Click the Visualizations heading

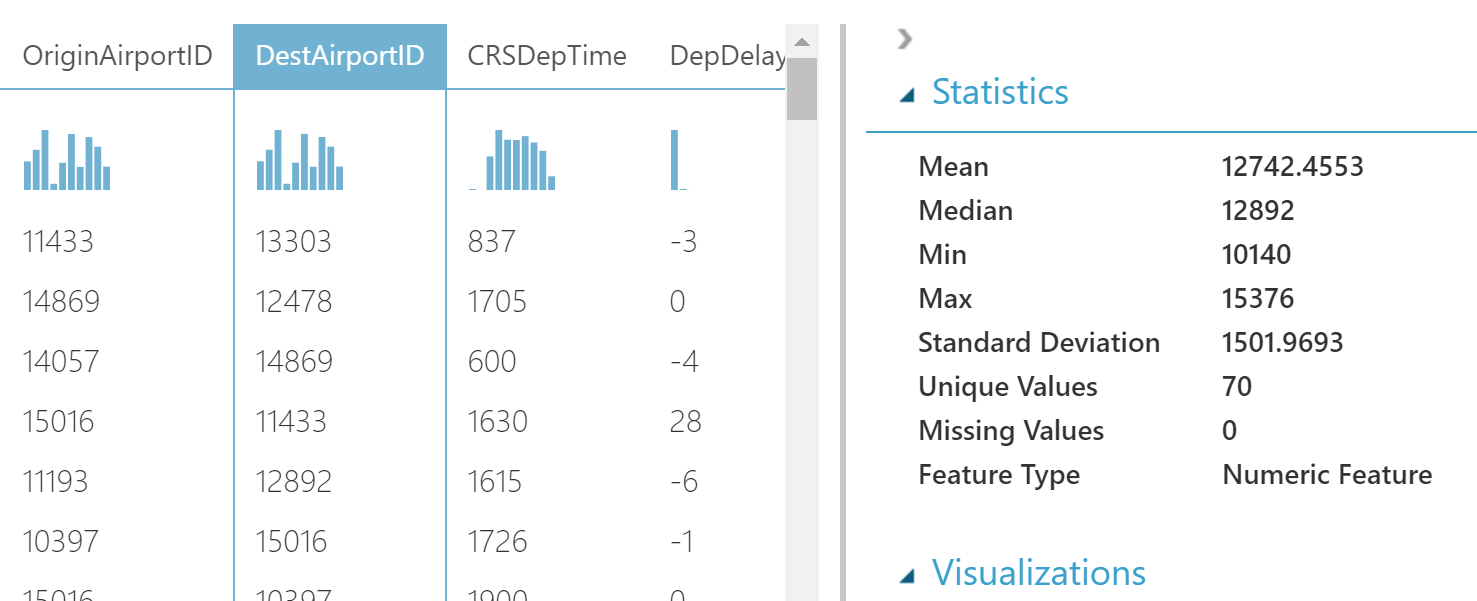click(1039, 573)
